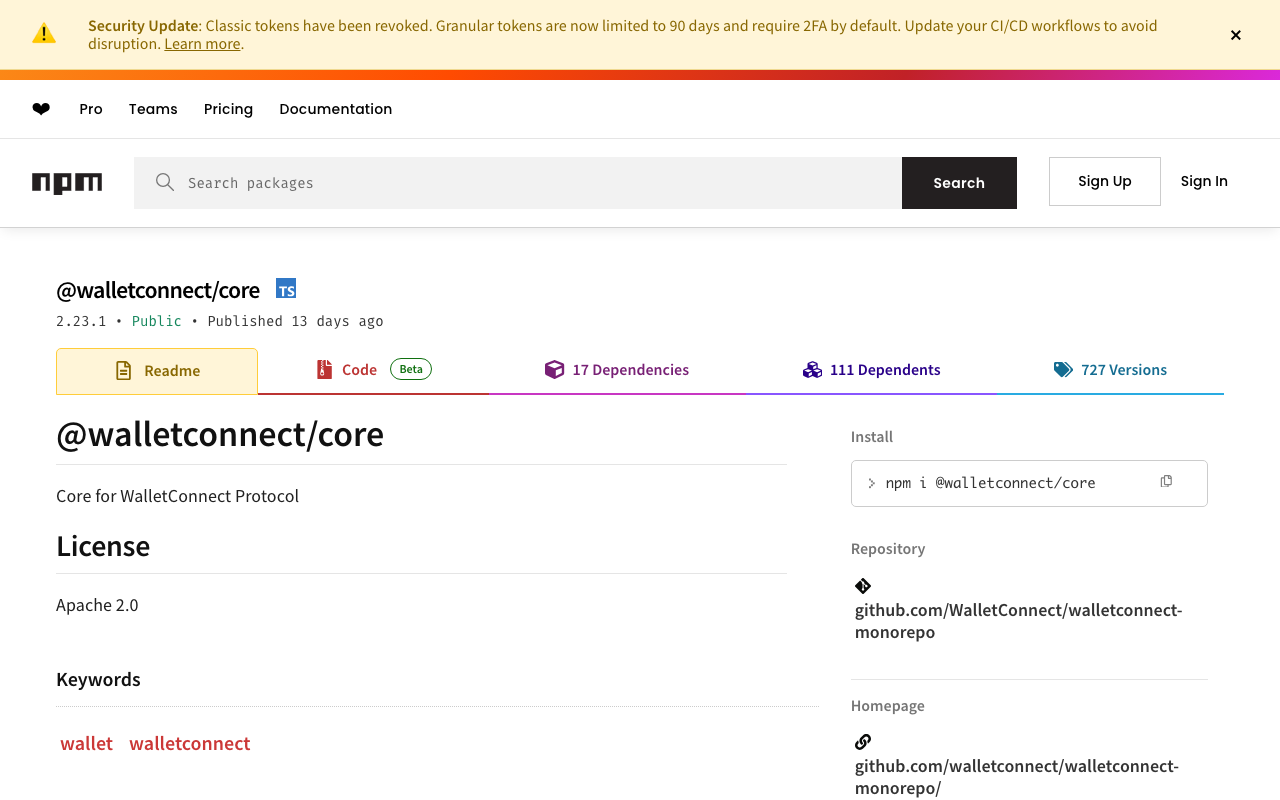Show the 727 Versions tab
The width and height of the screenshot is (1280, 800).
(1110, 370)
